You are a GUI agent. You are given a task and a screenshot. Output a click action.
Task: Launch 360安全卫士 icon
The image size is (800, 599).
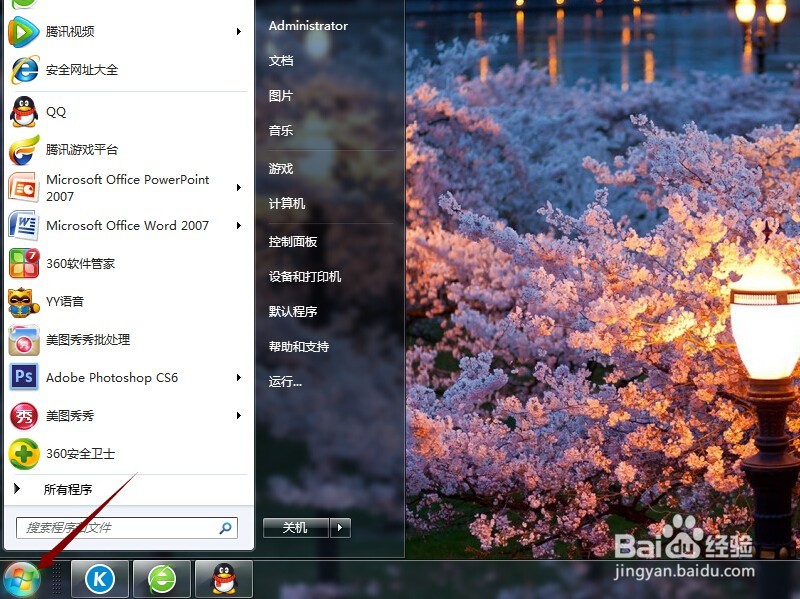tap(23, 454)
